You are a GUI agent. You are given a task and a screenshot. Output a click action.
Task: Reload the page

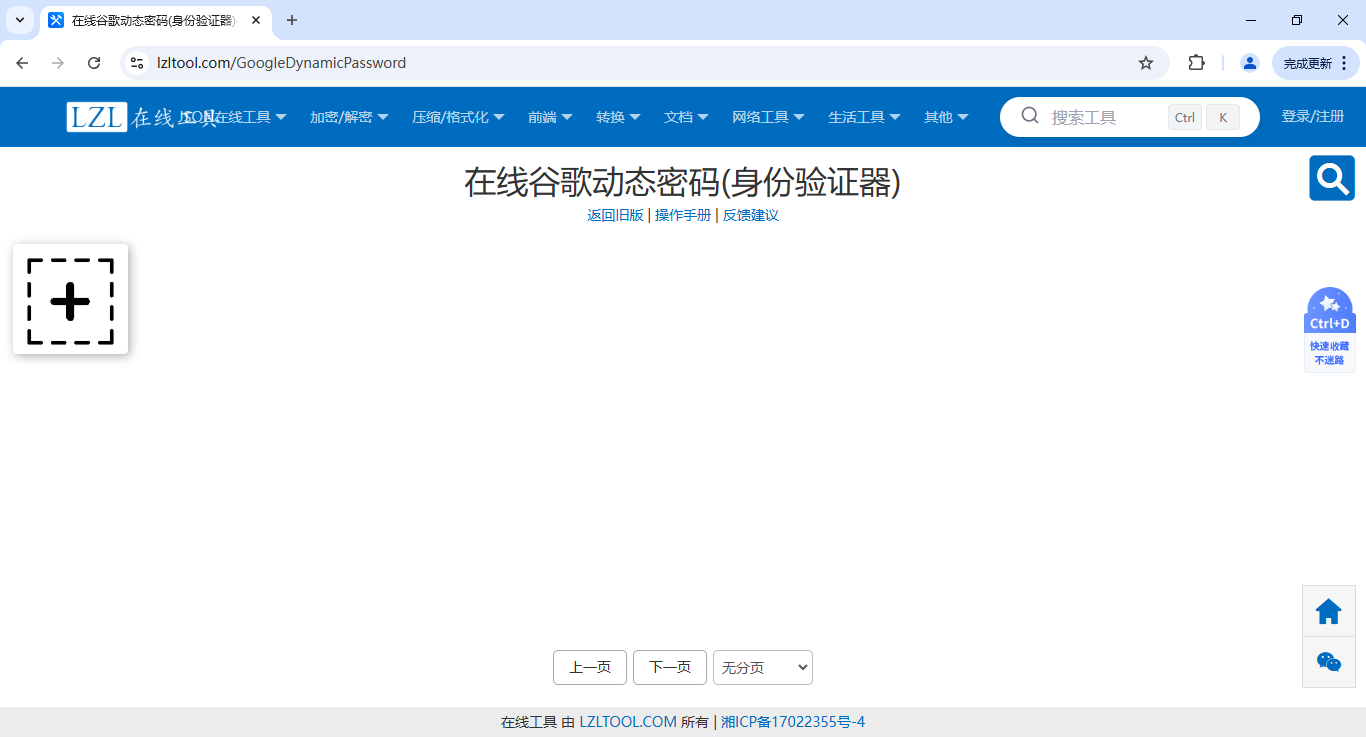click(x=94, y=63)
